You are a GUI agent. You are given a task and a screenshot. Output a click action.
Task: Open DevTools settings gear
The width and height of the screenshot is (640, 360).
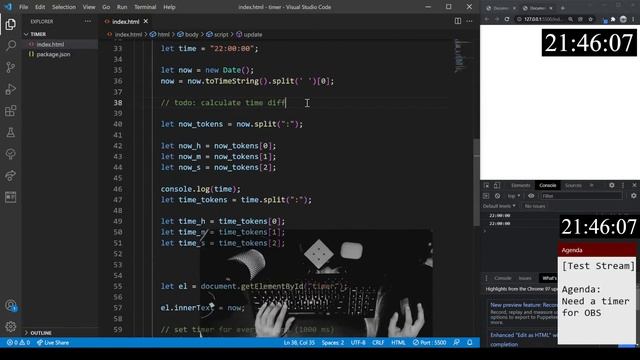611,185
